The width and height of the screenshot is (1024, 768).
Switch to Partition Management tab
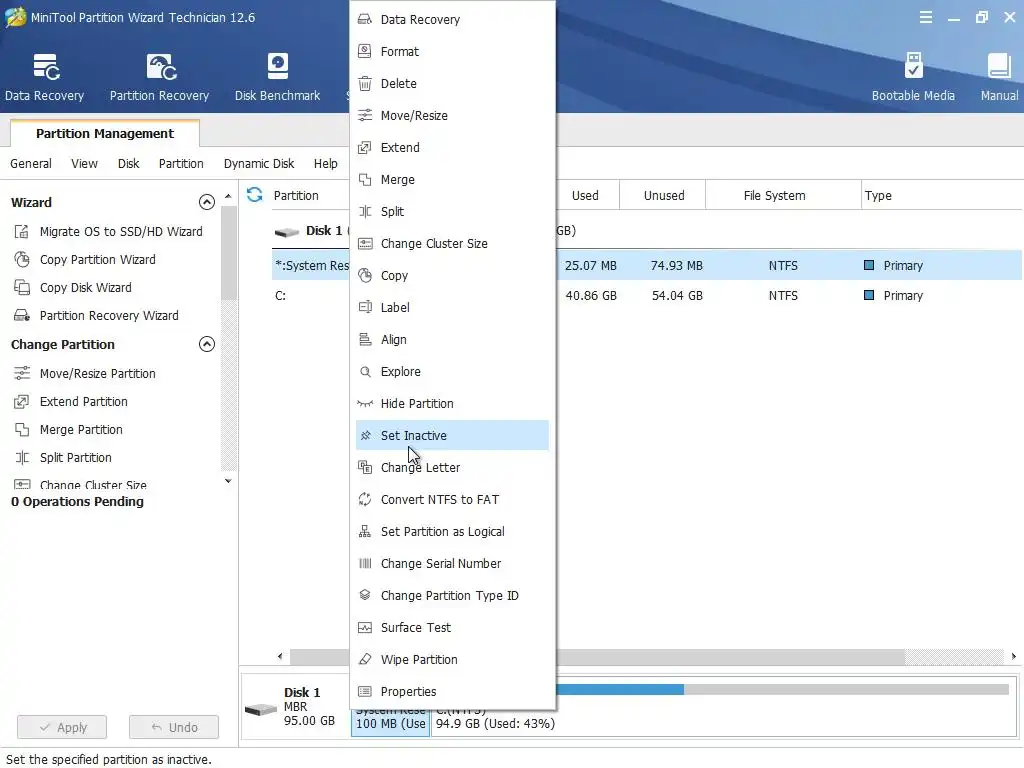pos(104,133)
